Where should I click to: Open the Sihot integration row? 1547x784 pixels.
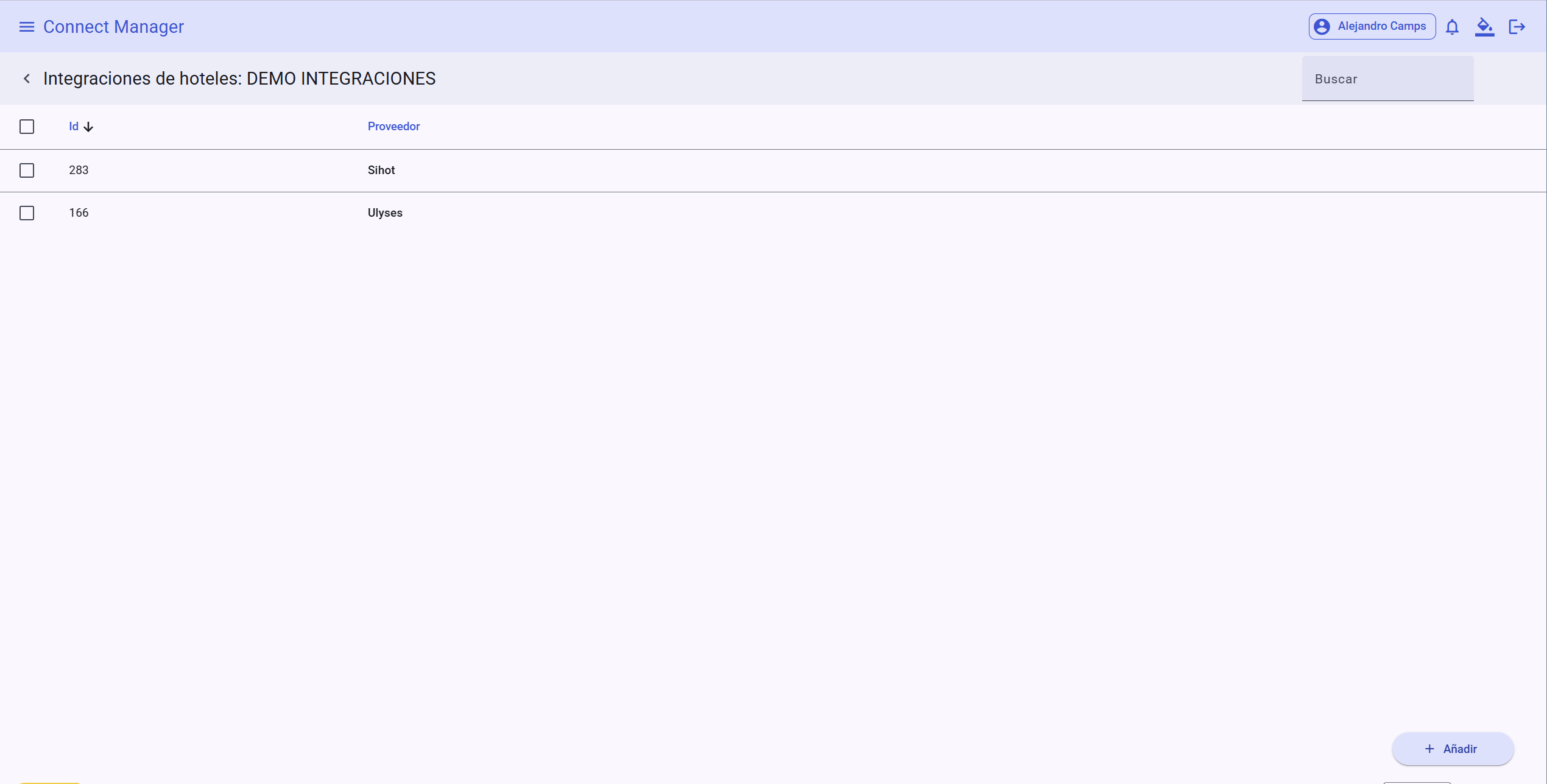coord(381,170)
